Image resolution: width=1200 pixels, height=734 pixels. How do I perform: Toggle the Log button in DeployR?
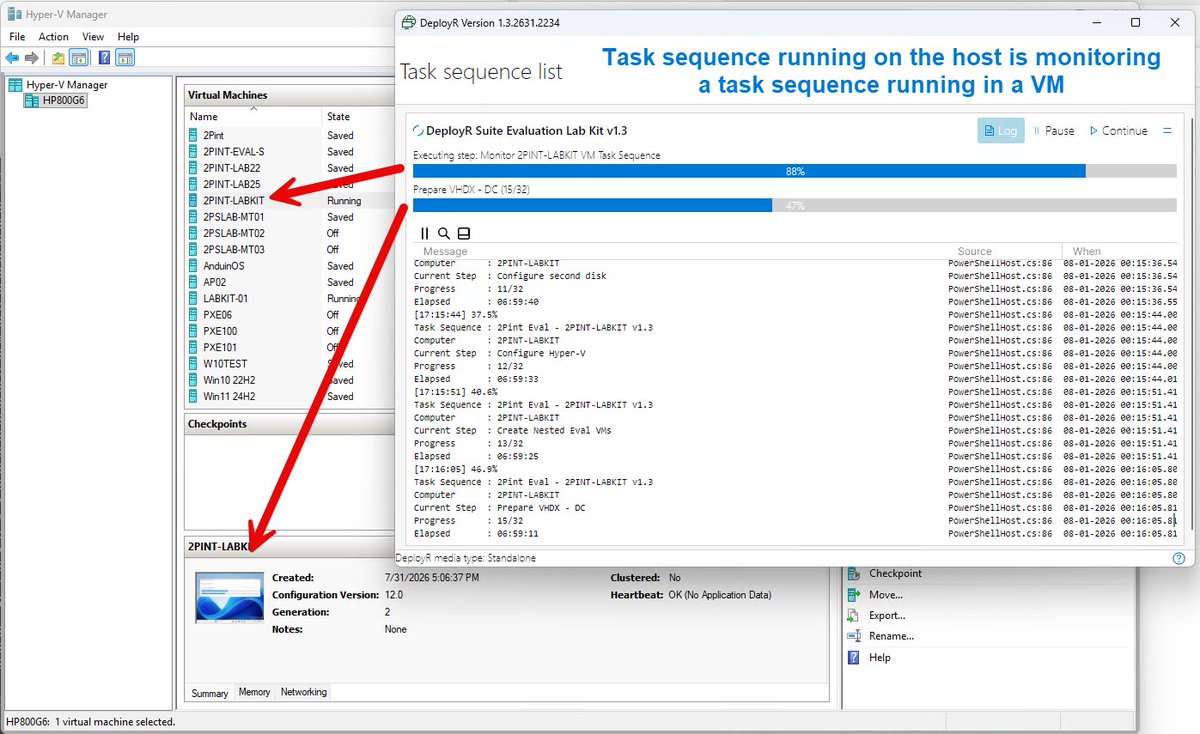coord(1000,131)
